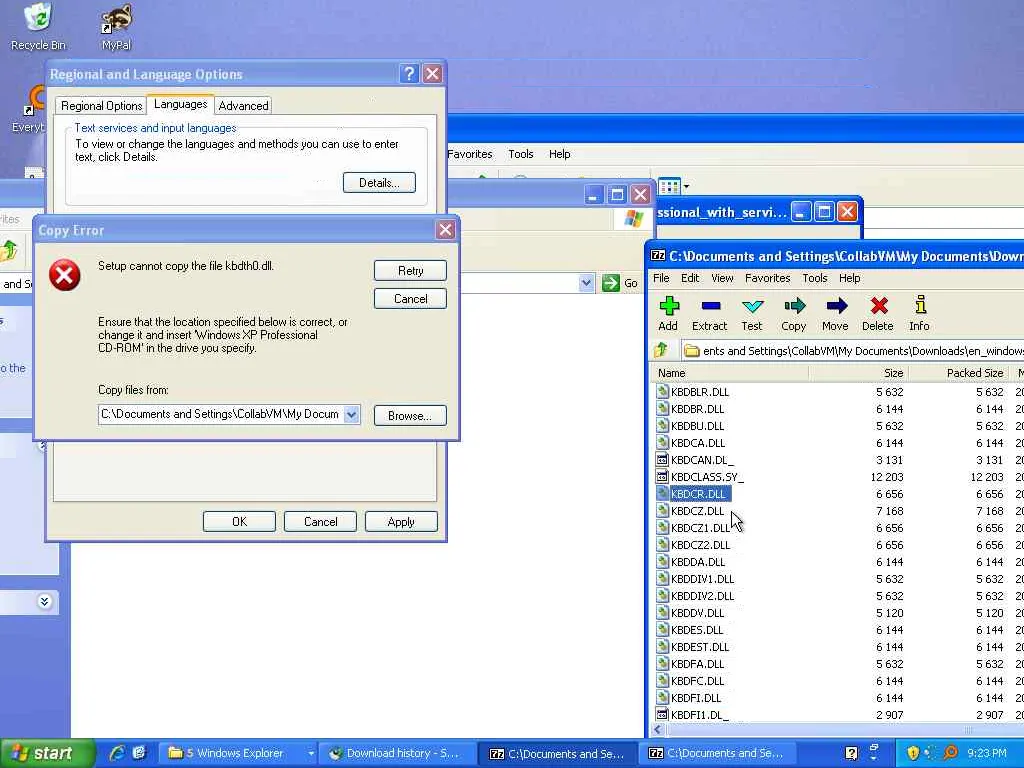Select KBDDIV1.DLL file
This screenshot has height=768, width=1024.
pyautogui.click(x=702, y=579)
